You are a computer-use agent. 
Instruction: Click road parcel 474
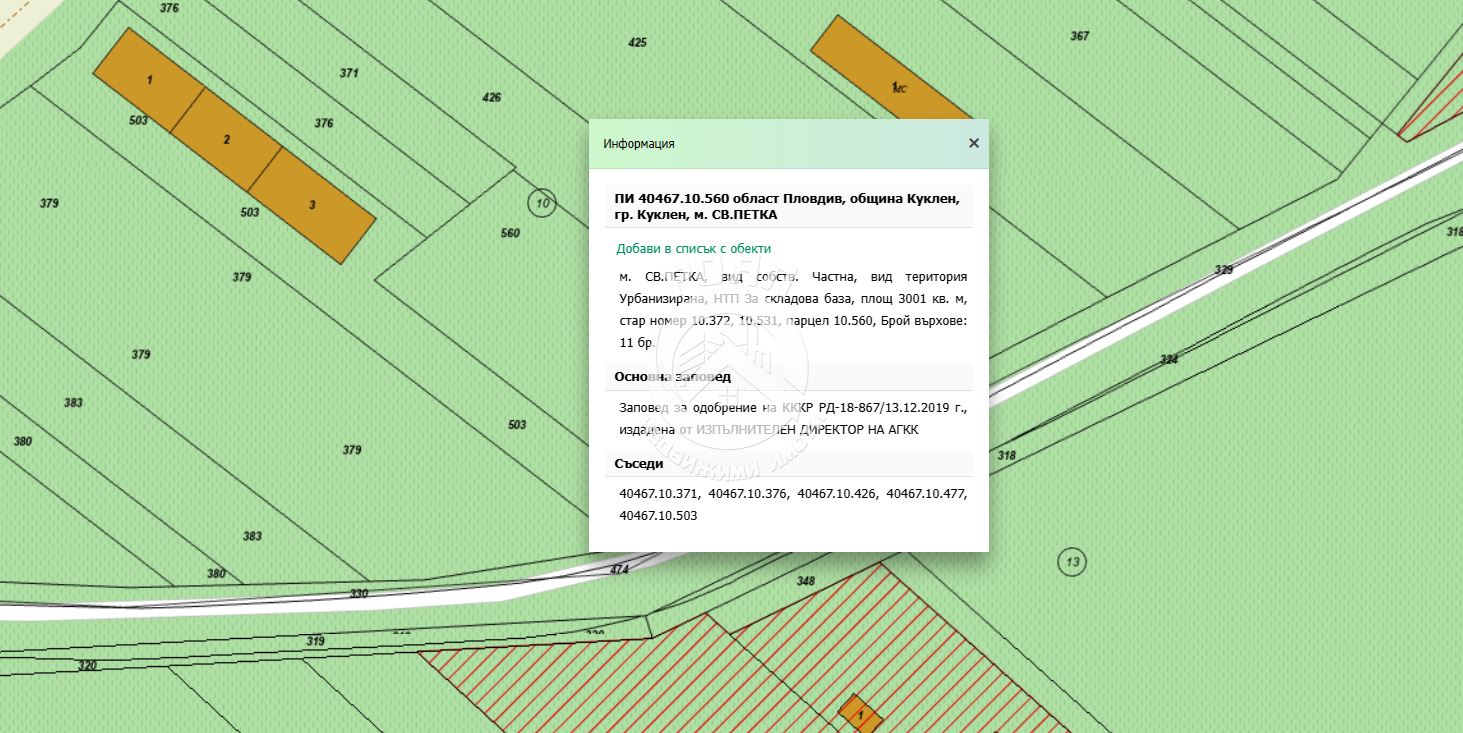pos(619,569)
